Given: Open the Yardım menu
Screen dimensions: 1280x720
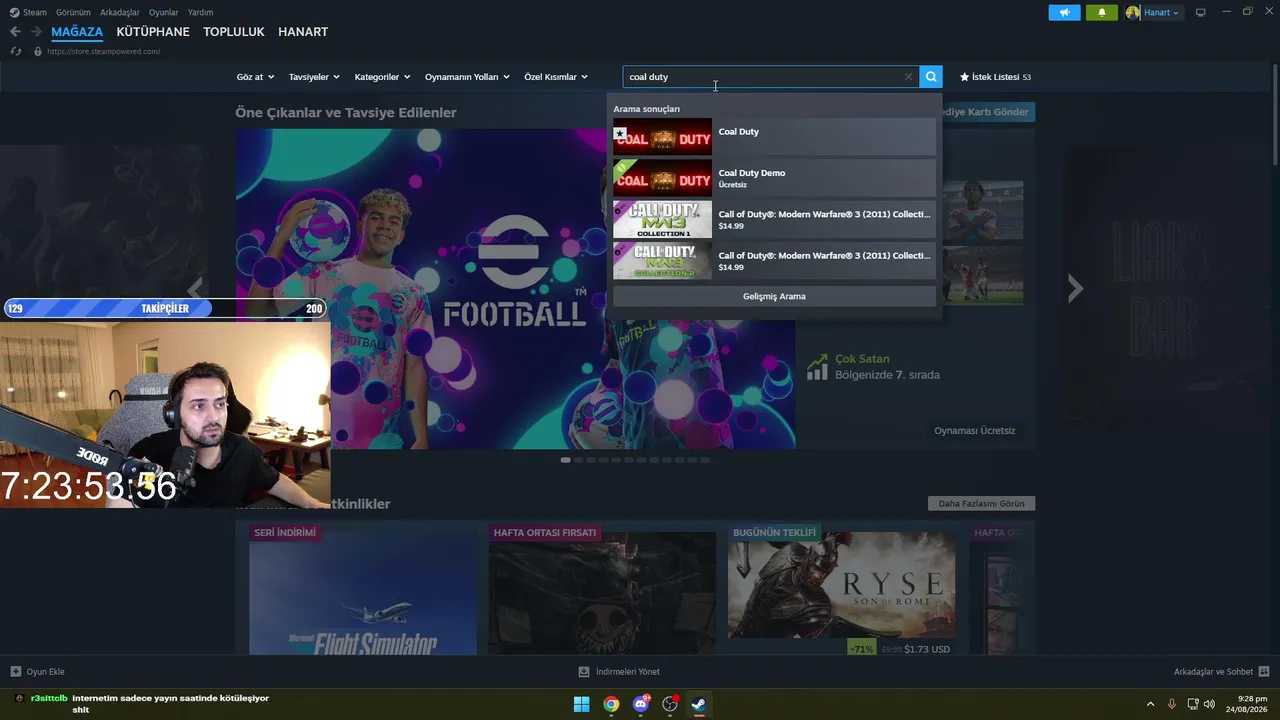Looking at the screenshot, I should tap(200, 12).
